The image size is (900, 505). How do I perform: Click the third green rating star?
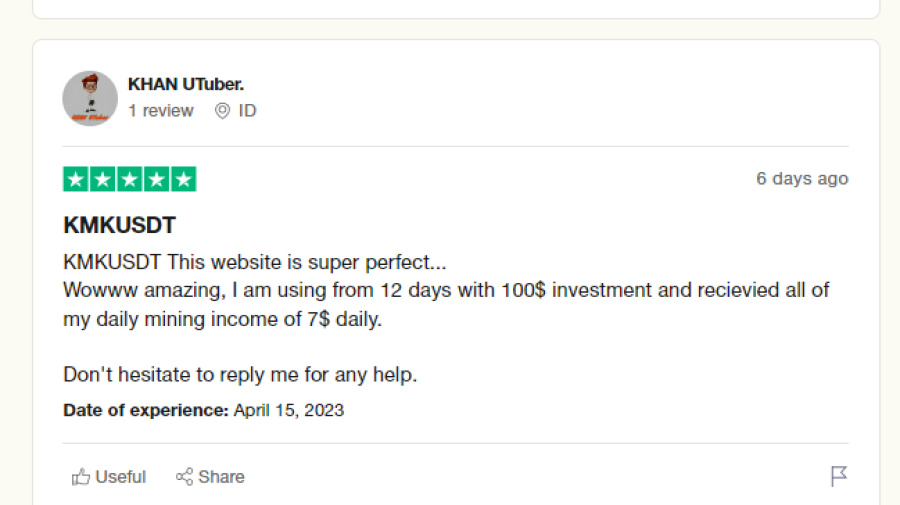(x=130, y=179)
